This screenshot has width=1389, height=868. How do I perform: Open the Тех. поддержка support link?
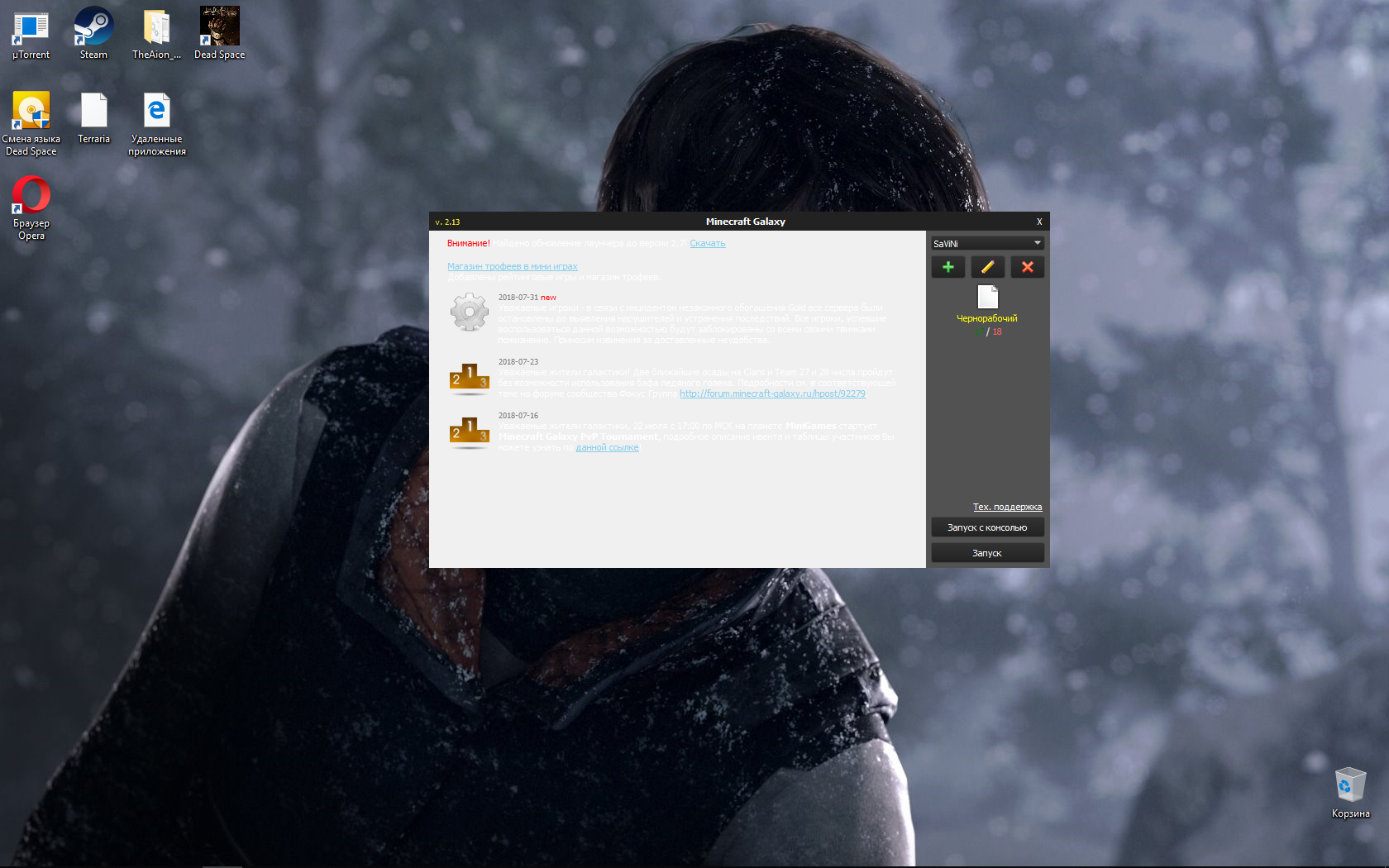[1007, 507]
